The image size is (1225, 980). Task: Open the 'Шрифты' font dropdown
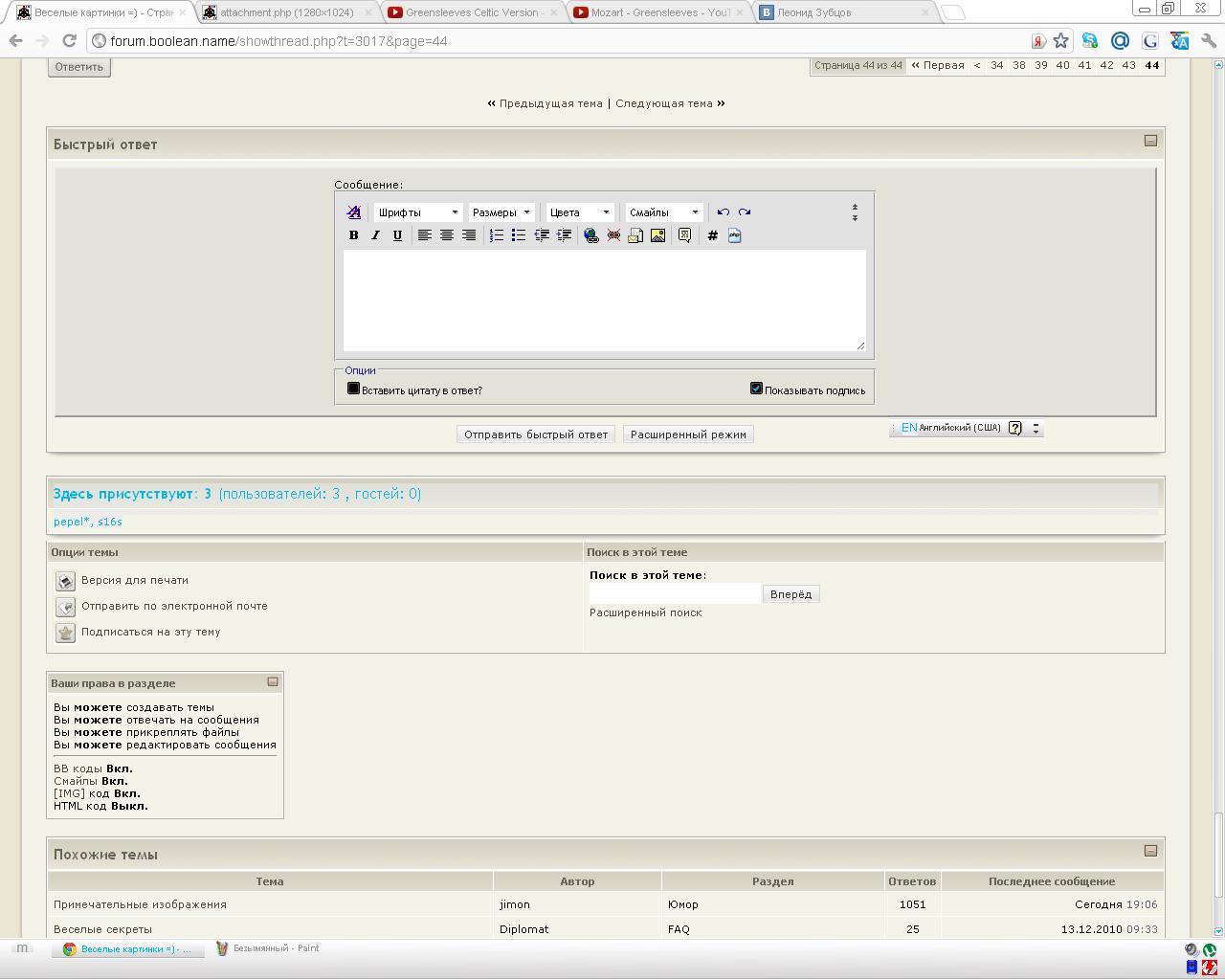click(x=417, y=212)
